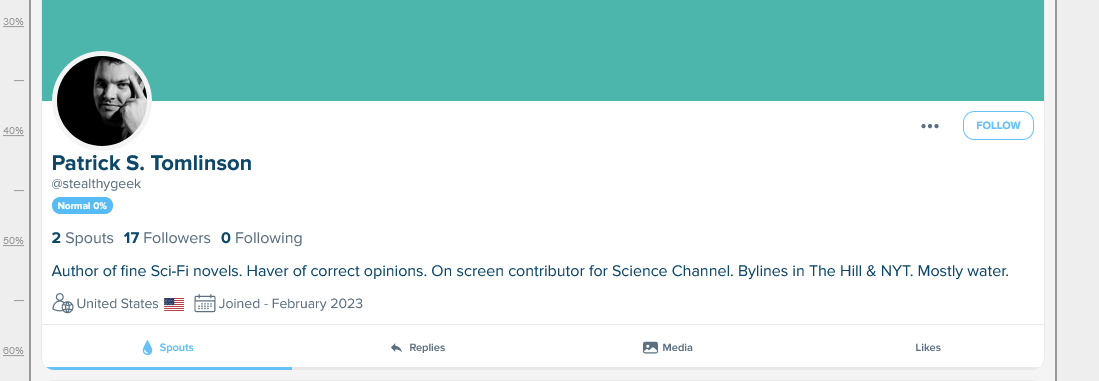Click the 40% scroll marker
The image size is (1099, 381).
(13, 131)
